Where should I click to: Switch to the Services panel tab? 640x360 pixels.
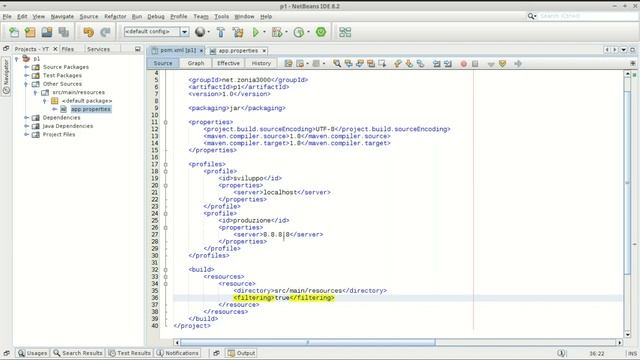(x=98, y=49)
